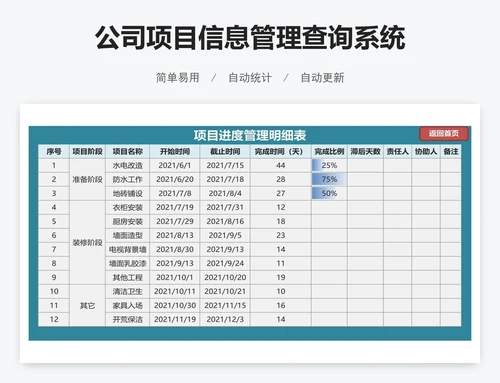500x383 pixels.
Task: Click the 自动统计 subtitle text
Action: [x=250, y=78]
